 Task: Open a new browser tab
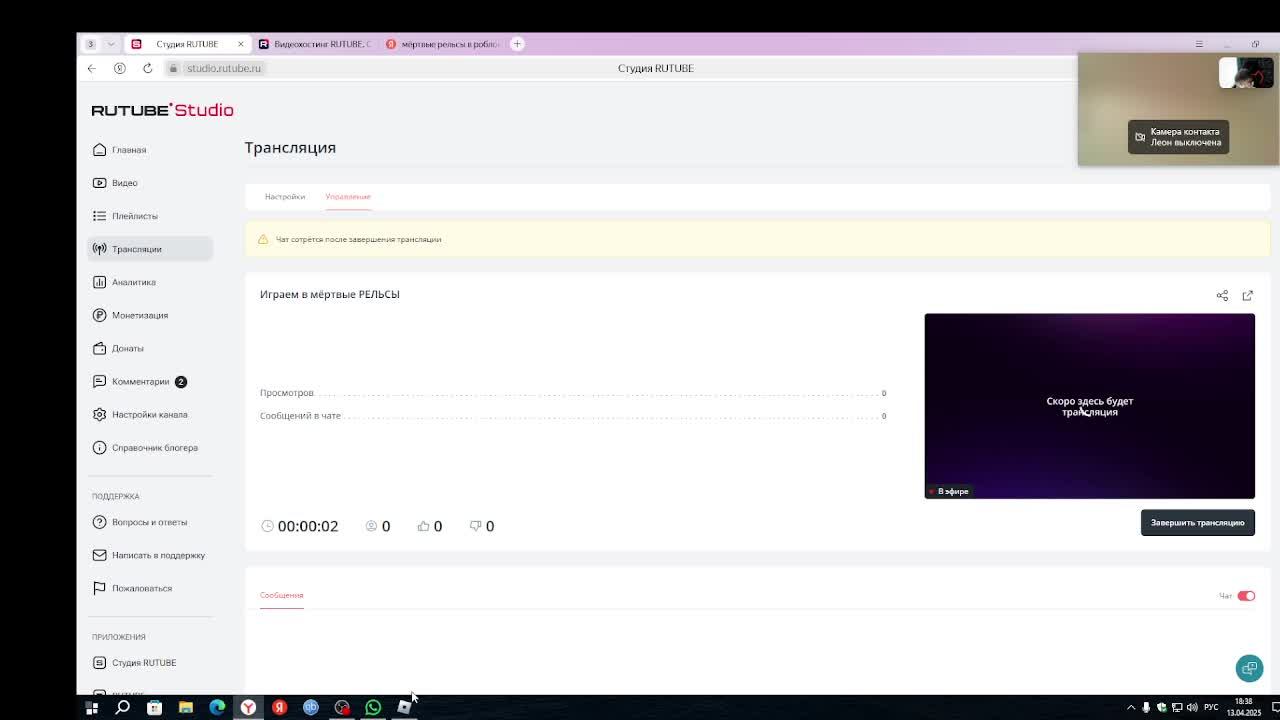tap(517, 44)
